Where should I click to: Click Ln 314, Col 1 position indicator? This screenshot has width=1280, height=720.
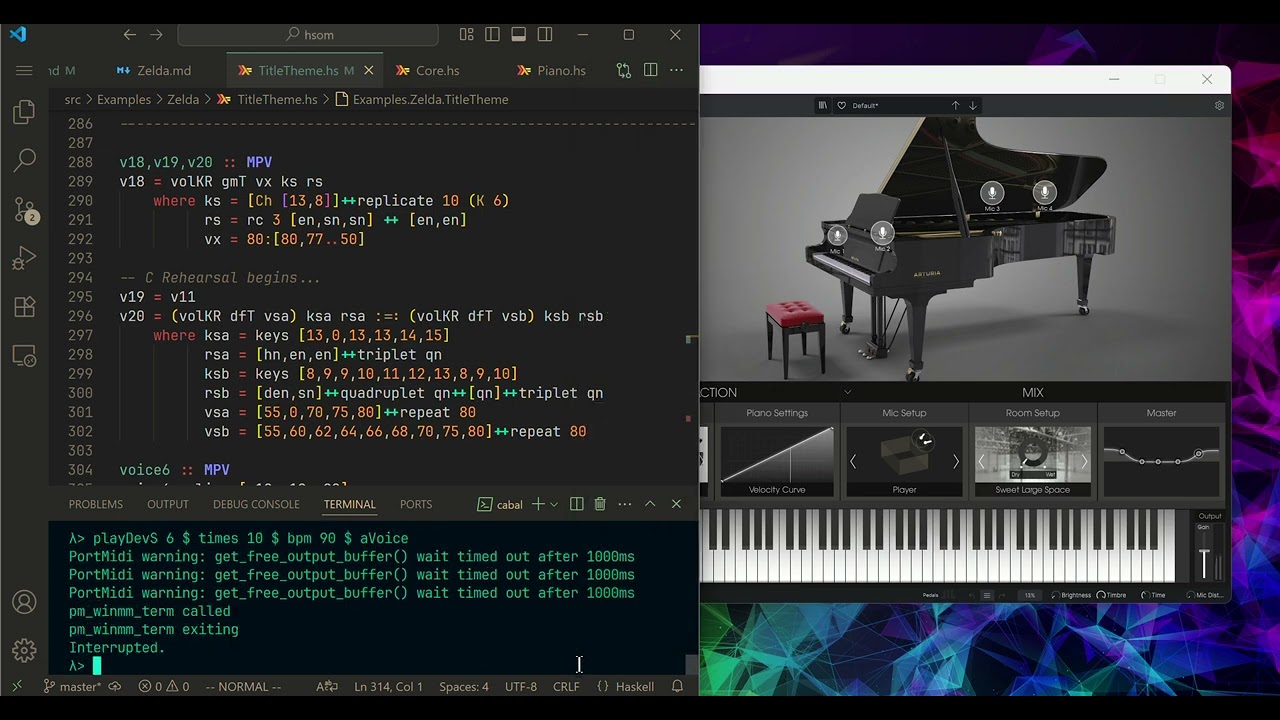[388, 686]
